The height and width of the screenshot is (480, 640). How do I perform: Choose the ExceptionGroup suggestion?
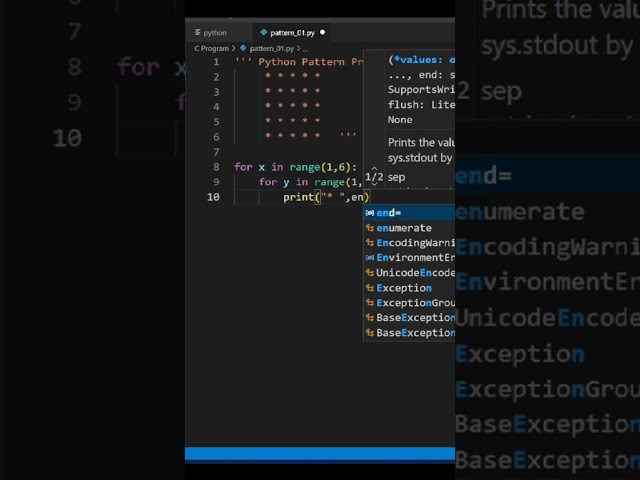click(x=409, y=303)
